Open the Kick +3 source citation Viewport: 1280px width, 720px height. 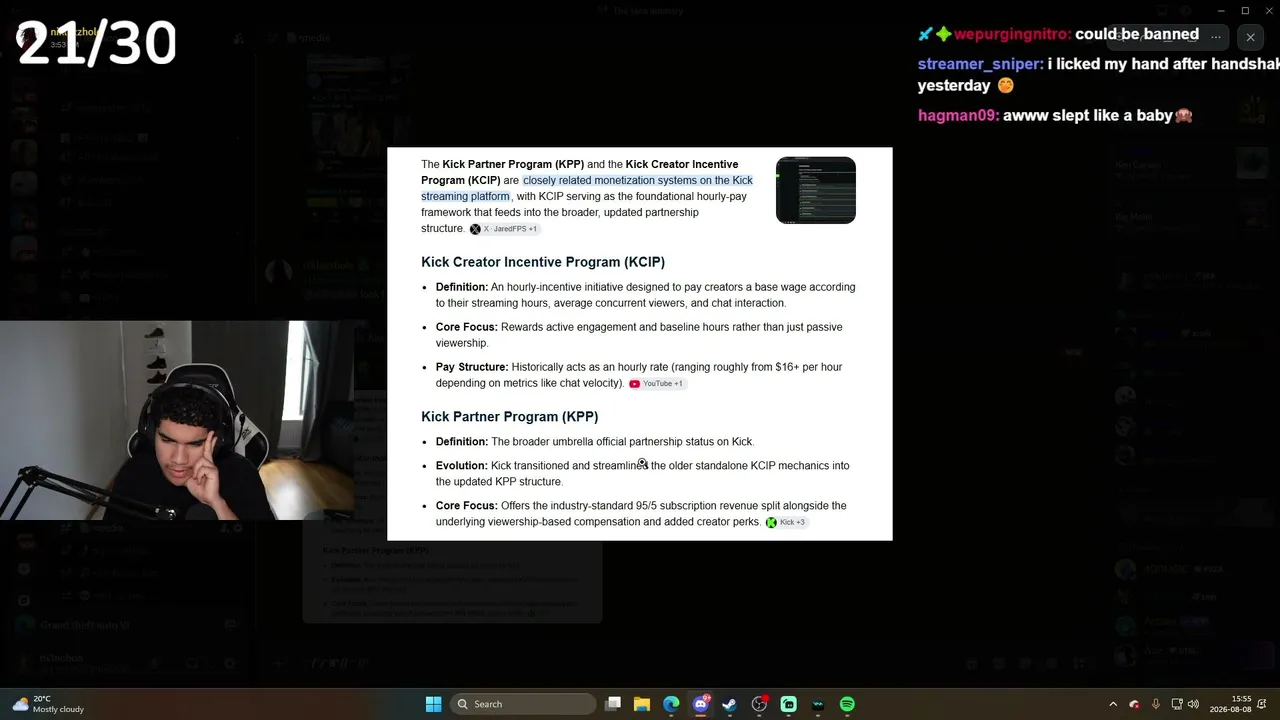point(786,522)
